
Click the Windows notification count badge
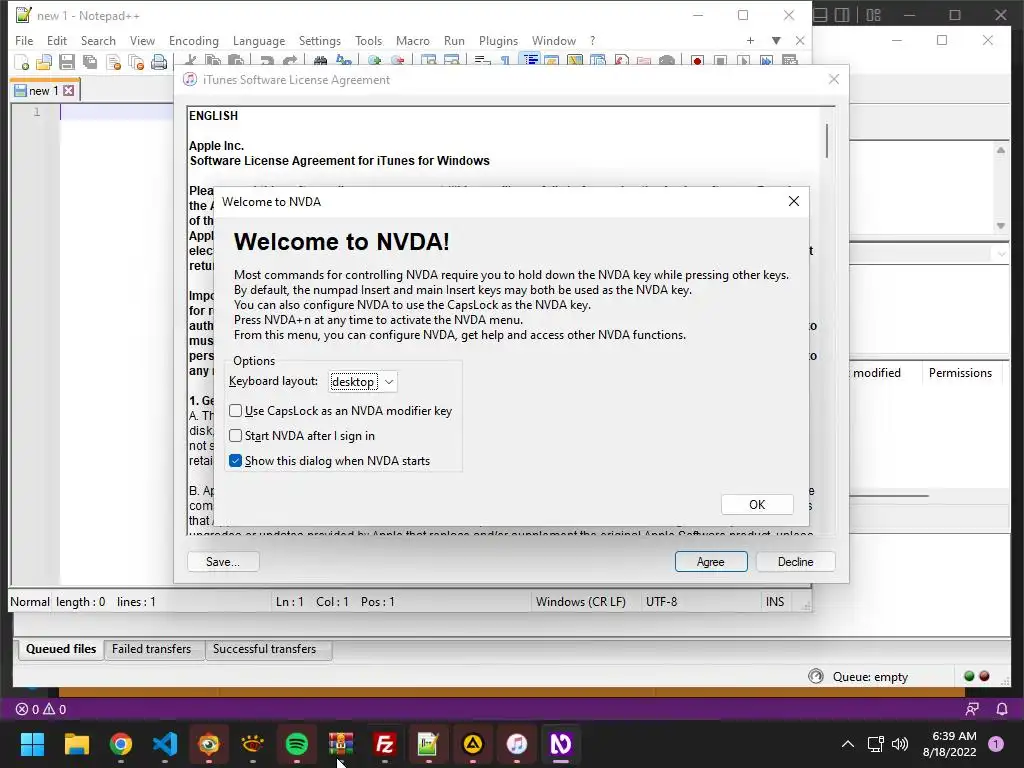[996, 744]
